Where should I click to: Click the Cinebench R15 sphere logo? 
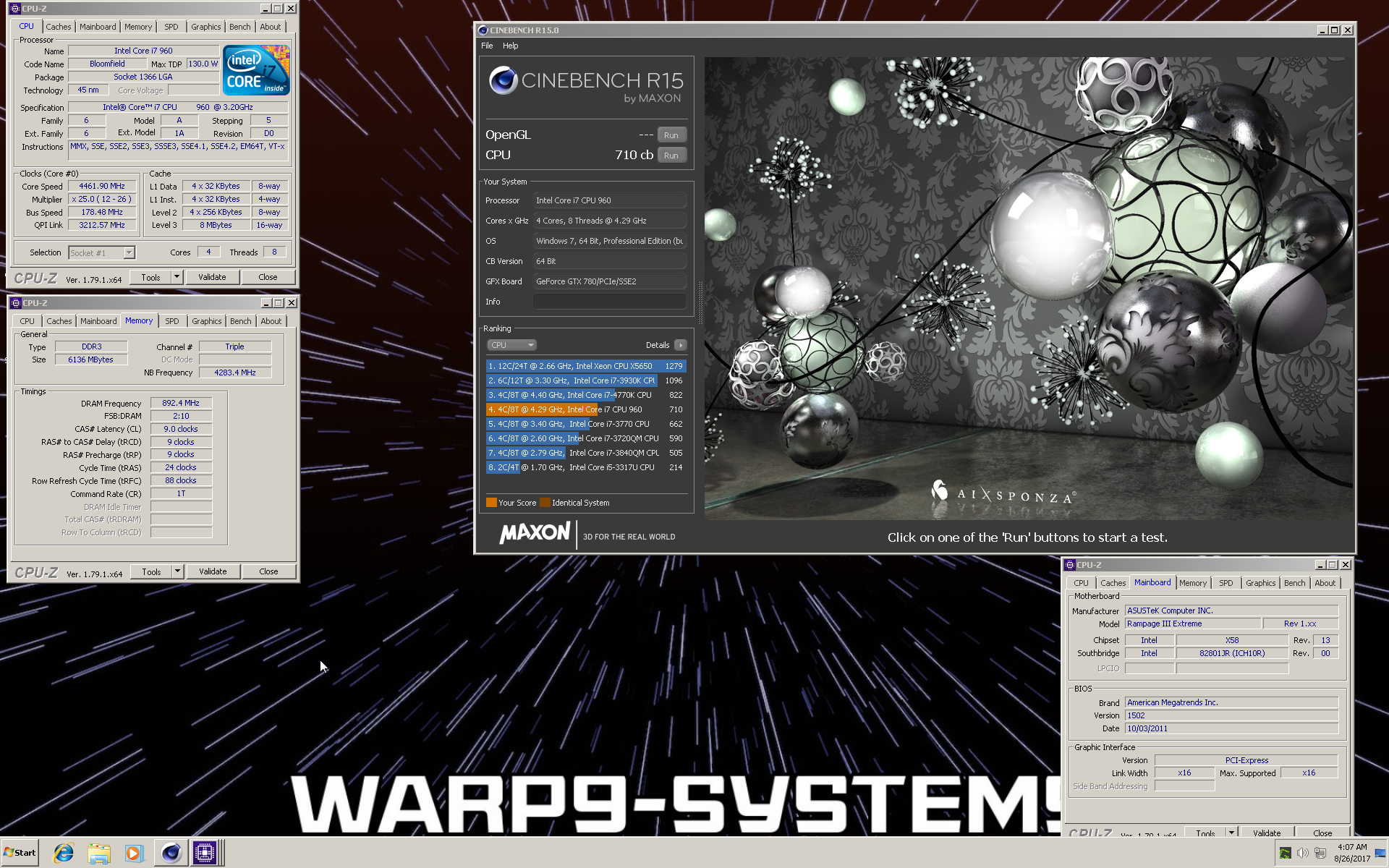click(503, 80)
